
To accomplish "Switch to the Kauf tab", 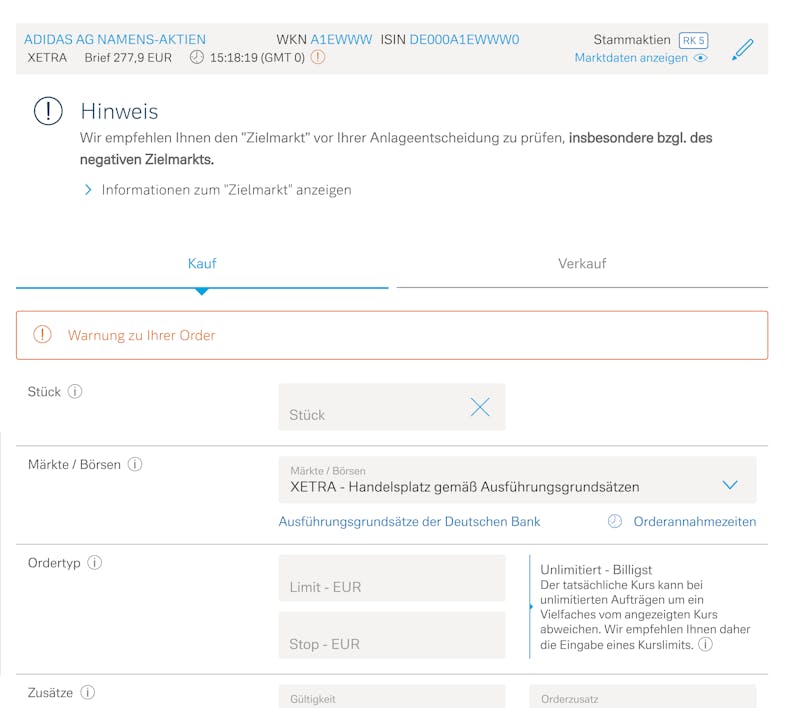I will pyautogui.click(x=202, y=264).
